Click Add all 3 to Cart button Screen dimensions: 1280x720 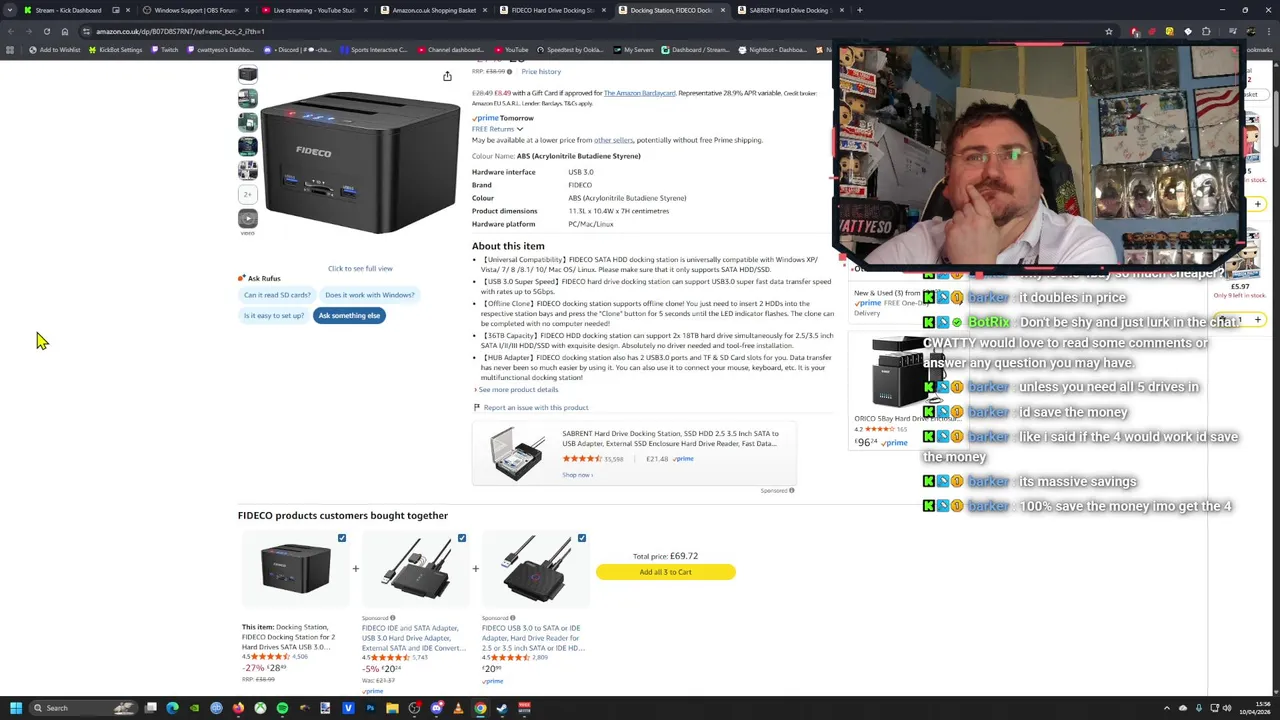665,572
